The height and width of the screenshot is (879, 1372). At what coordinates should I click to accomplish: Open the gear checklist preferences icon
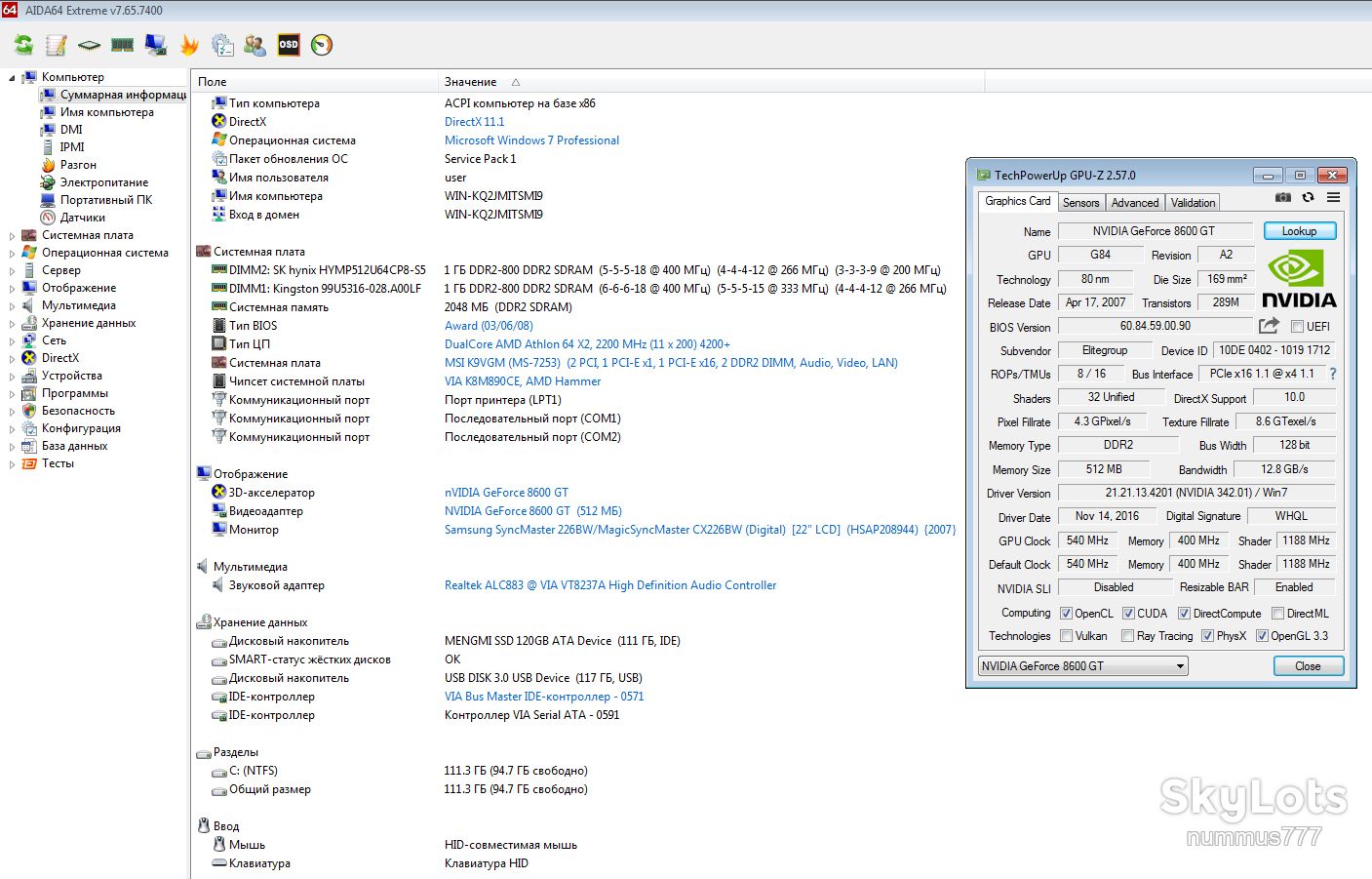click(x=222, y=45)
